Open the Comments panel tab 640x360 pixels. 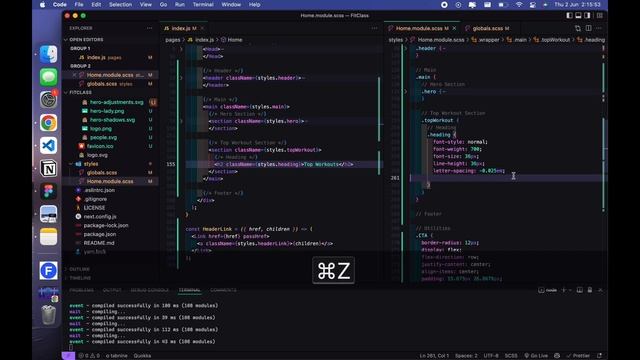[x=223, y=290]
